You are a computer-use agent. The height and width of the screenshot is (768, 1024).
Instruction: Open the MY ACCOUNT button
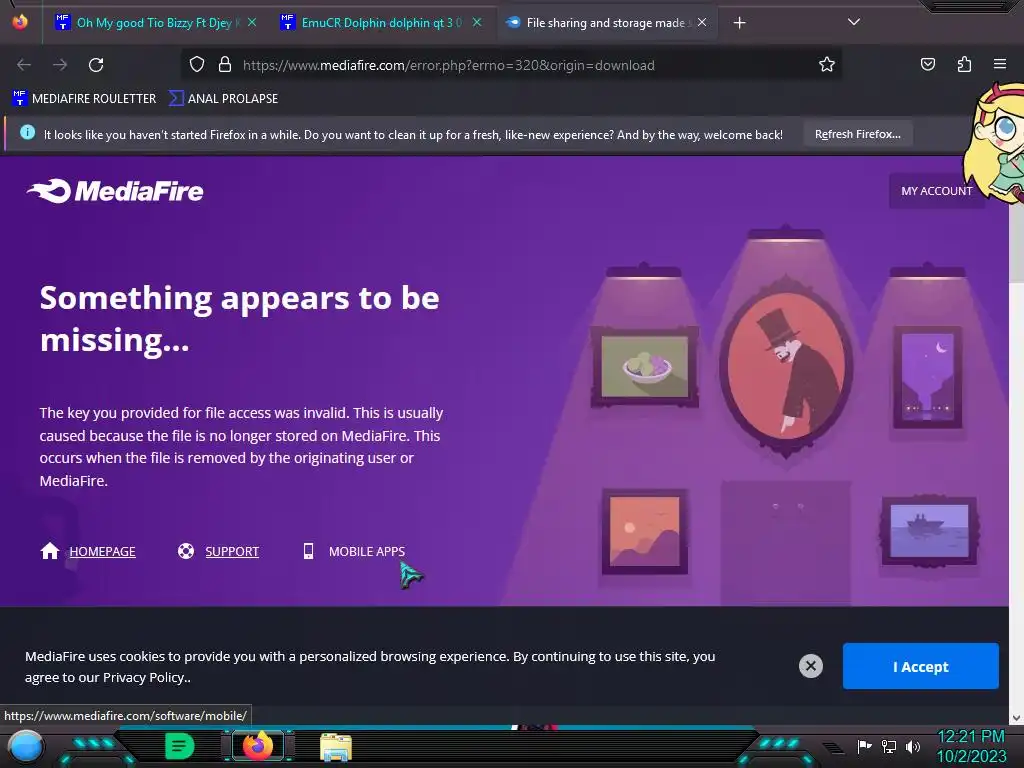point(936,191)
